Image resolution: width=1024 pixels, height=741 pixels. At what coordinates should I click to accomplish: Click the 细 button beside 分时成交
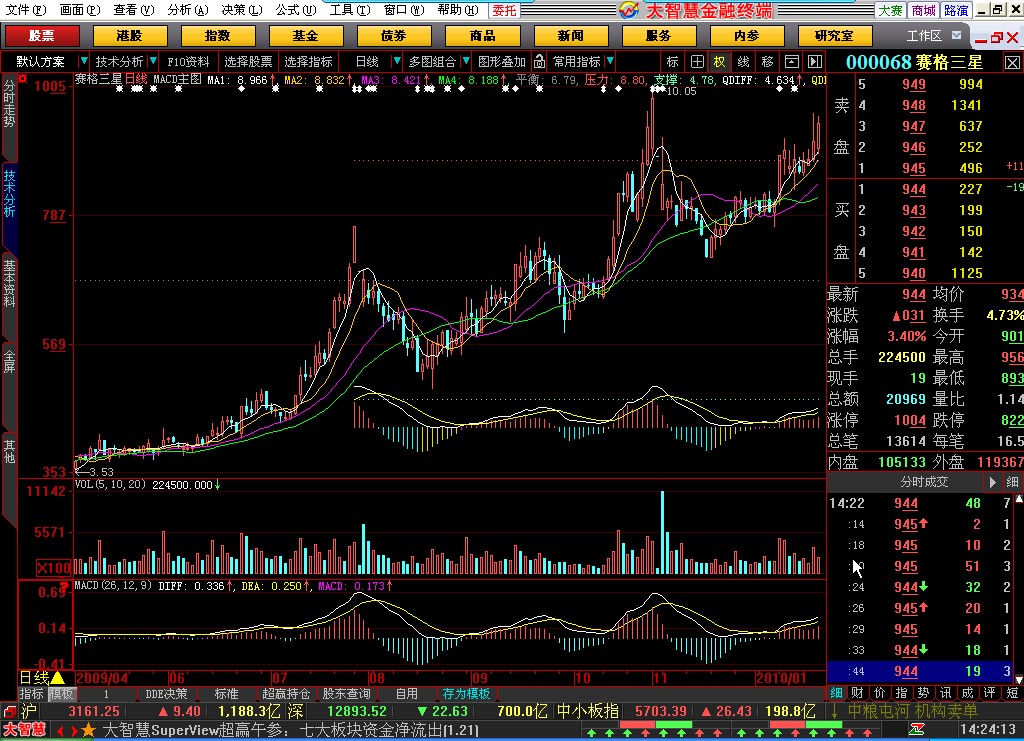pyautogui.click(x=1012, y=482)
